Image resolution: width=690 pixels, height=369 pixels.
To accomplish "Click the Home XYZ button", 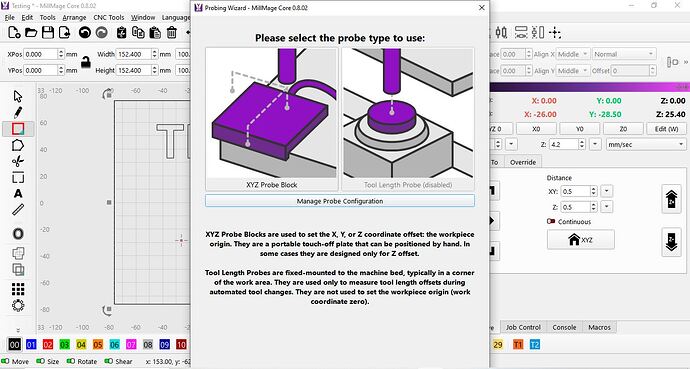I will (x=581, y=240).
